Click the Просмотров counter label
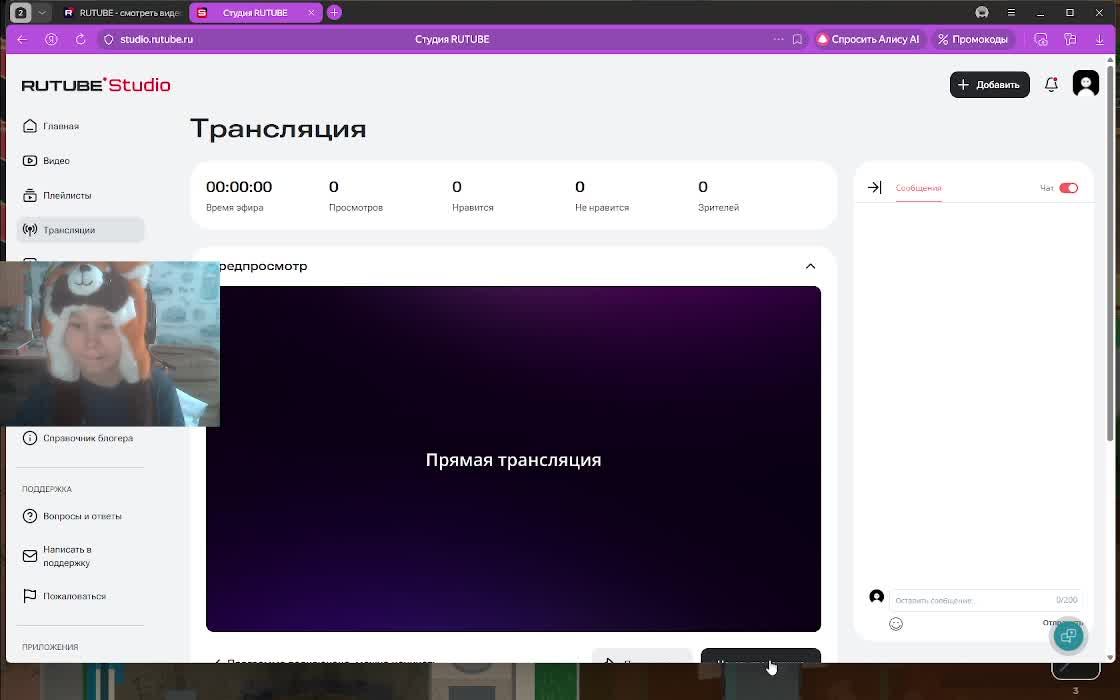Image resolution: width=1120 pixels, height=700 pixels. pos(356,208)
